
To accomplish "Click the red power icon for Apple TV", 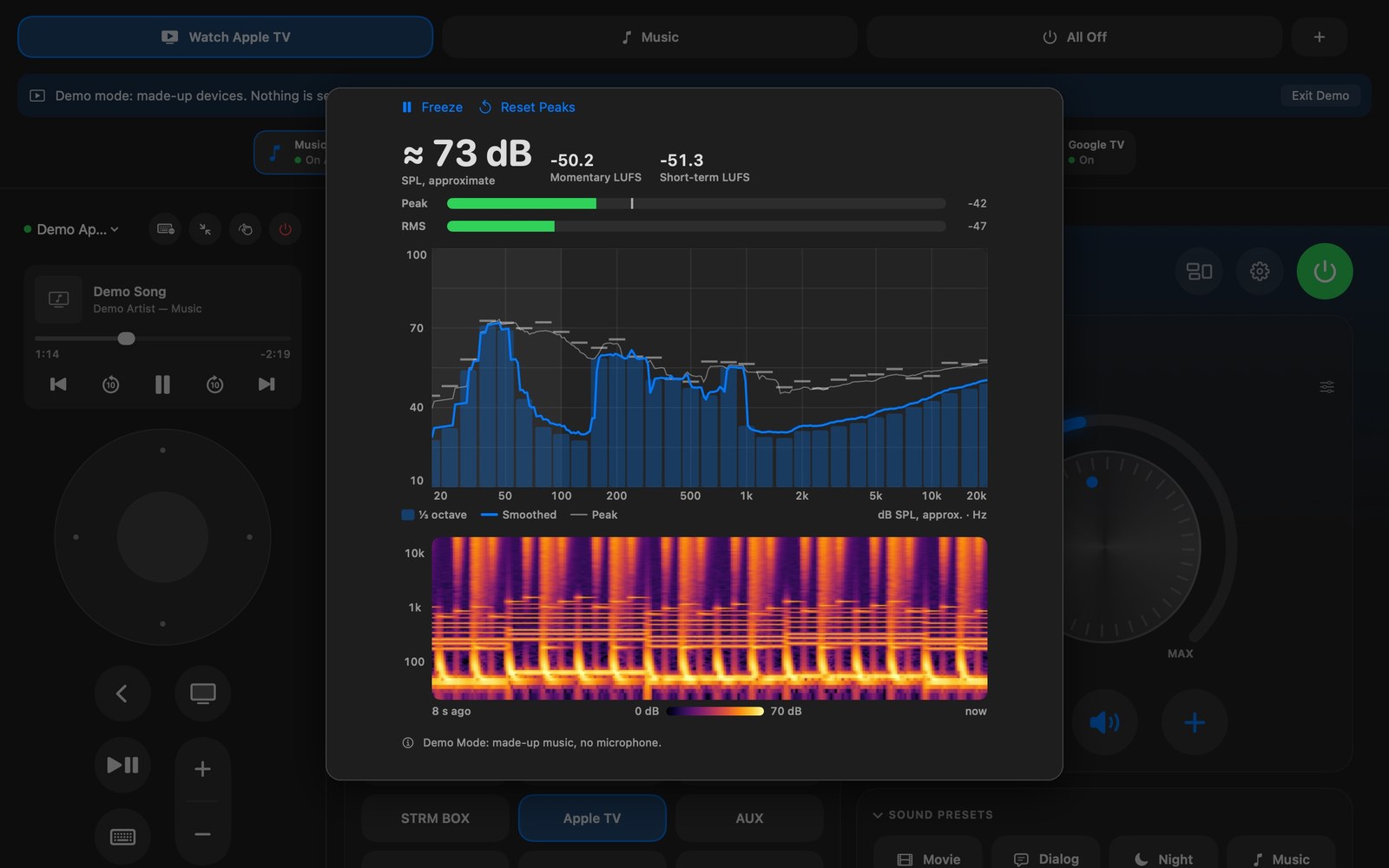I will click(x=285, y=229).
